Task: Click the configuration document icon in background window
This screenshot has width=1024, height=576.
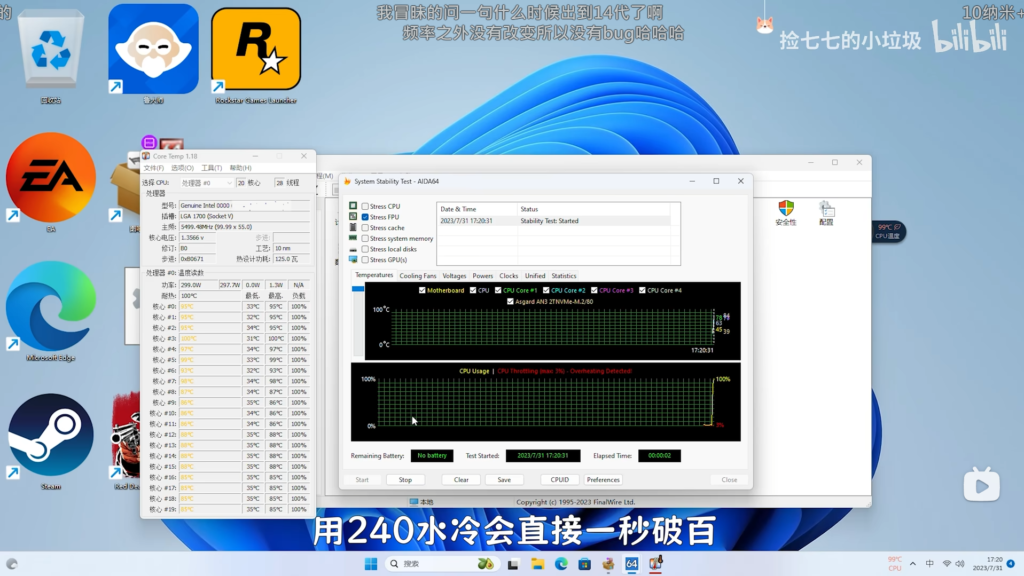Action: coord(826,209)
